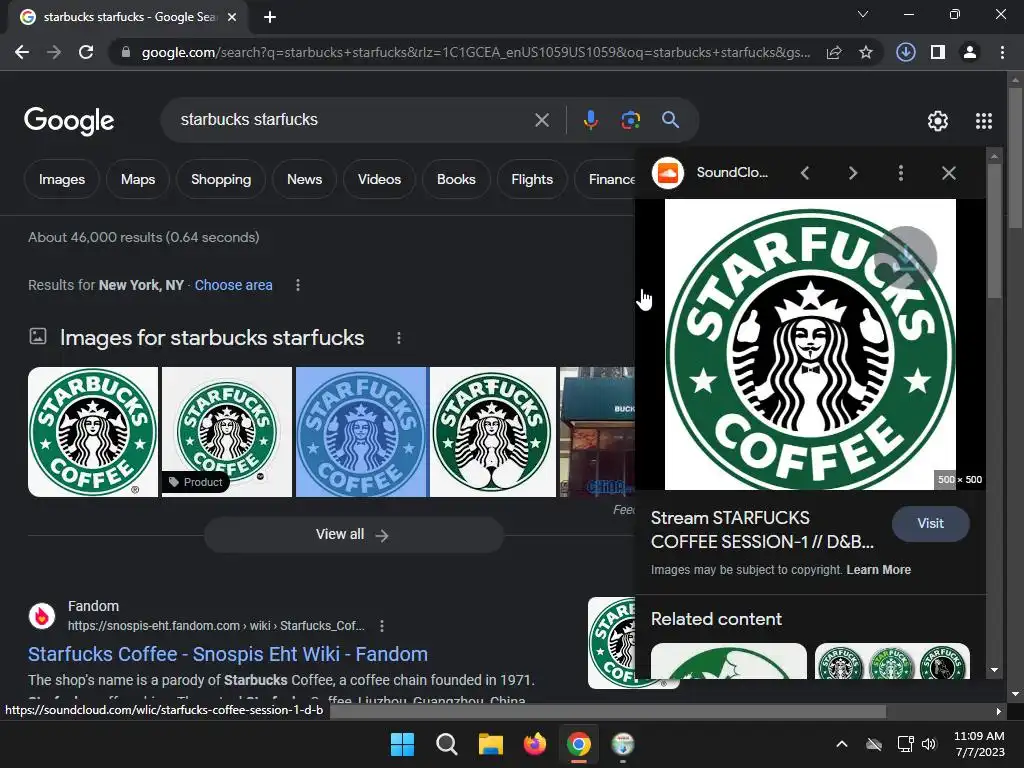
Task: Open the Chrome three-dot menu
Action: pos(1002,52)
